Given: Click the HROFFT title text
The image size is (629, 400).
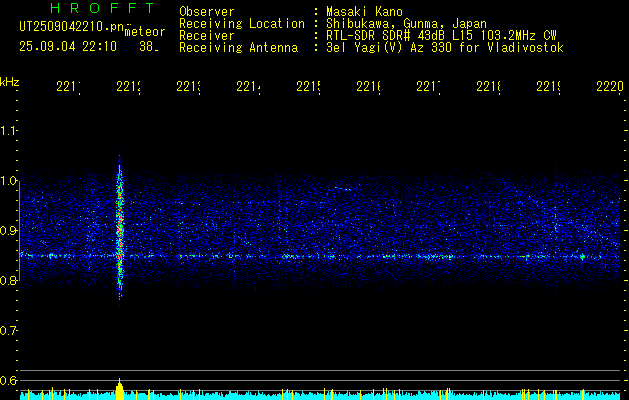Looking at the screenshot, I should click(x=103, y=8).
